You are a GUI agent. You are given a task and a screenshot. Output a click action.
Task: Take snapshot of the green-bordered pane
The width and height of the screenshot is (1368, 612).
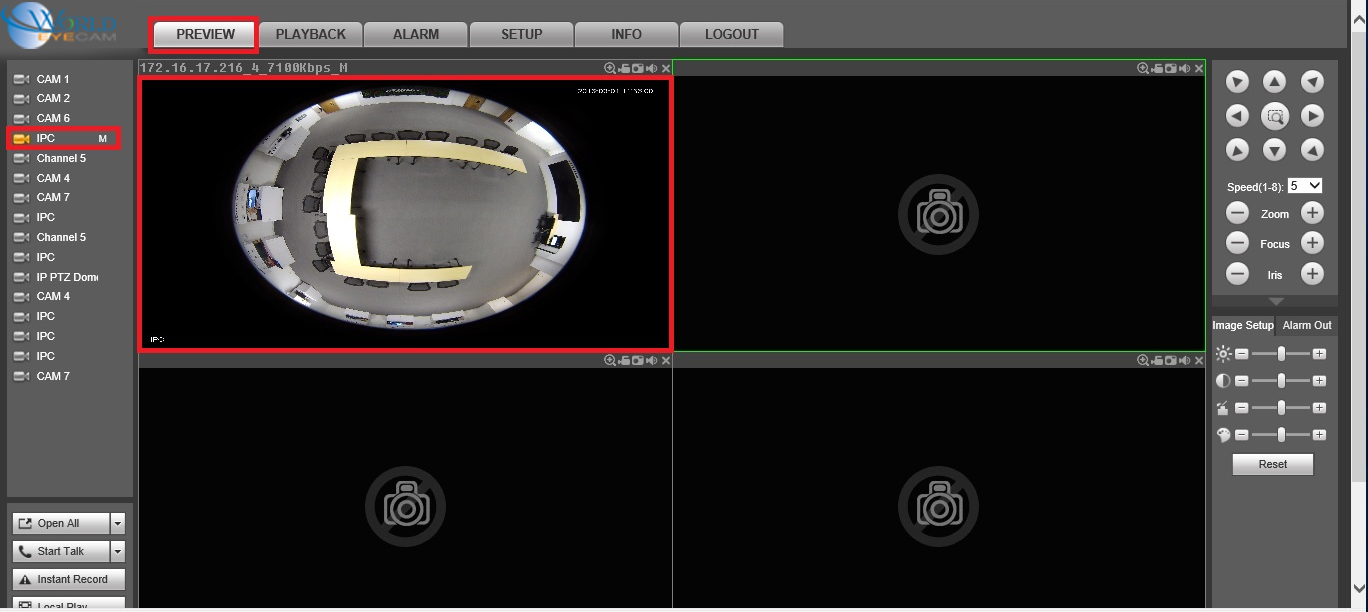click(x=1171, y=68)
